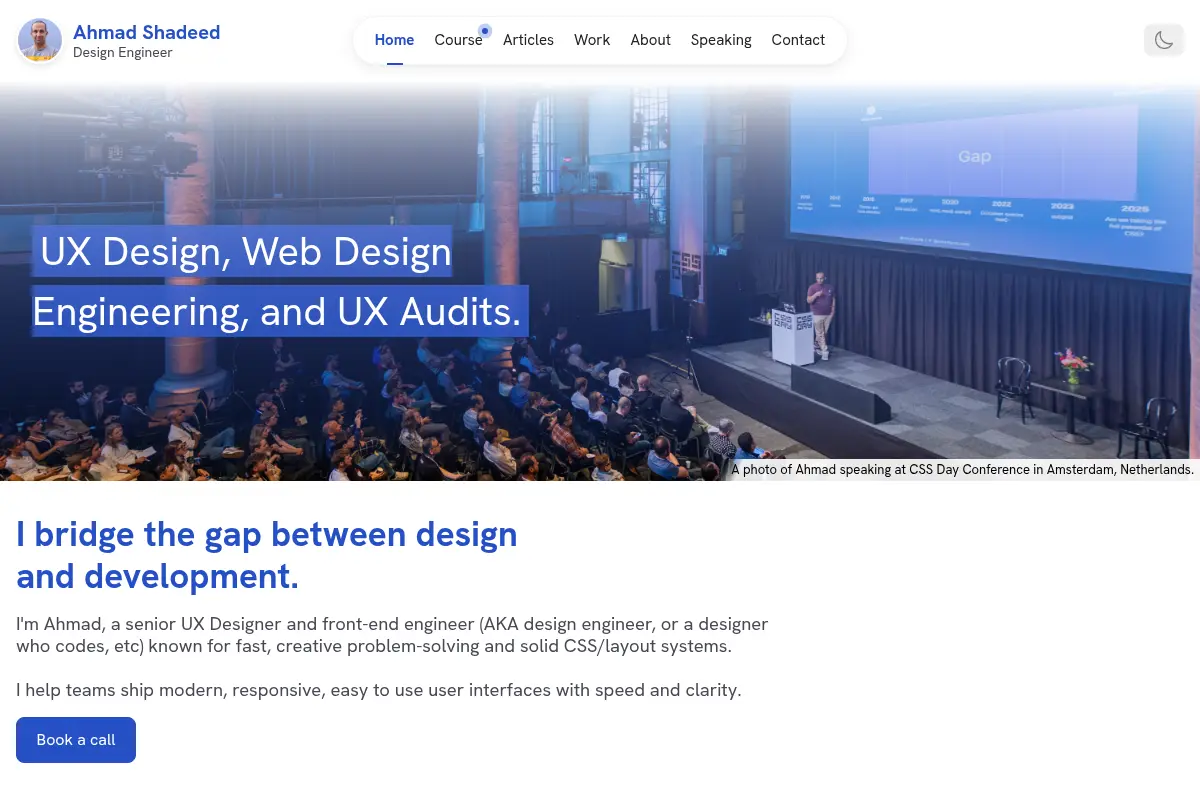
Task: Click the paragraph starting 'I'm Ahmad, a senior UX Designer'
Action: click(392, 635)
